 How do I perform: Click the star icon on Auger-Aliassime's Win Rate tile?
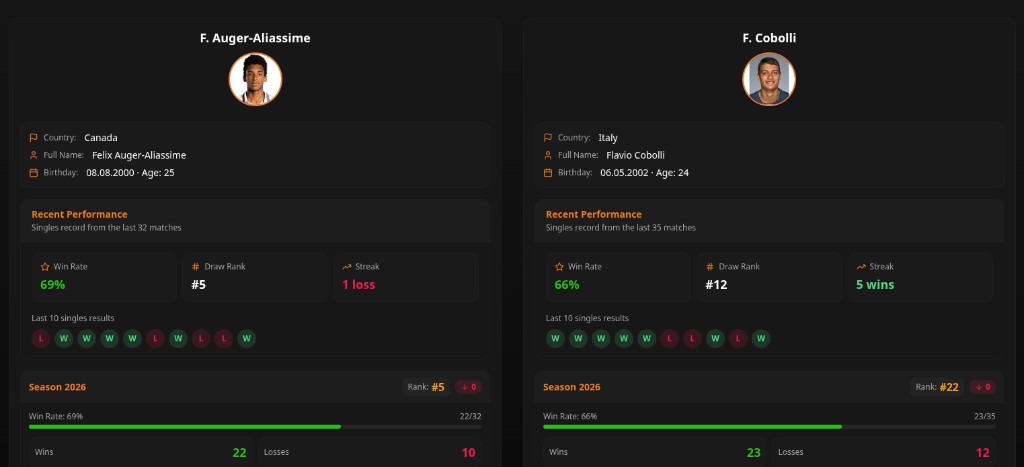45,266
